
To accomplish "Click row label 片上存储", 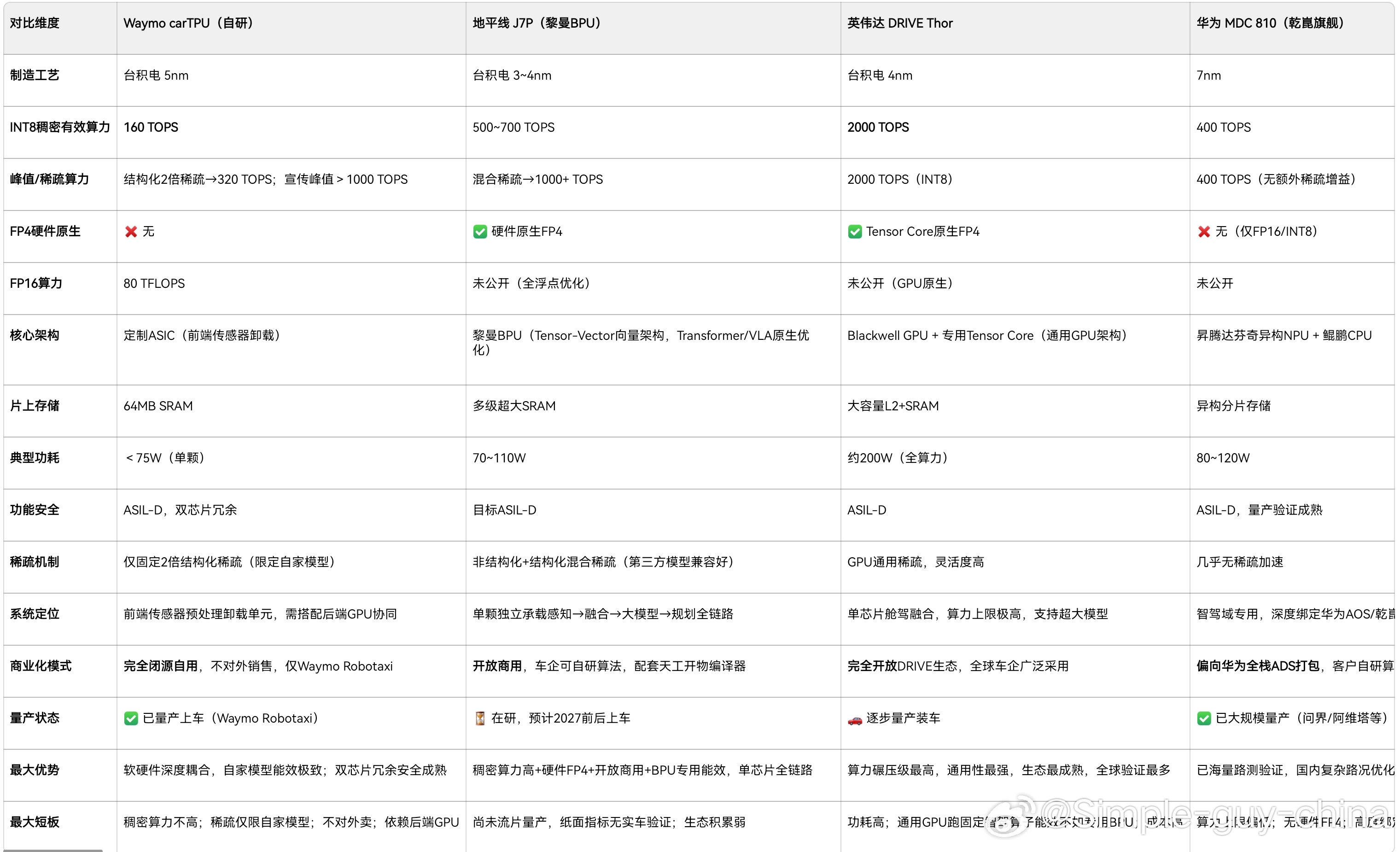I will click(35, 406).
